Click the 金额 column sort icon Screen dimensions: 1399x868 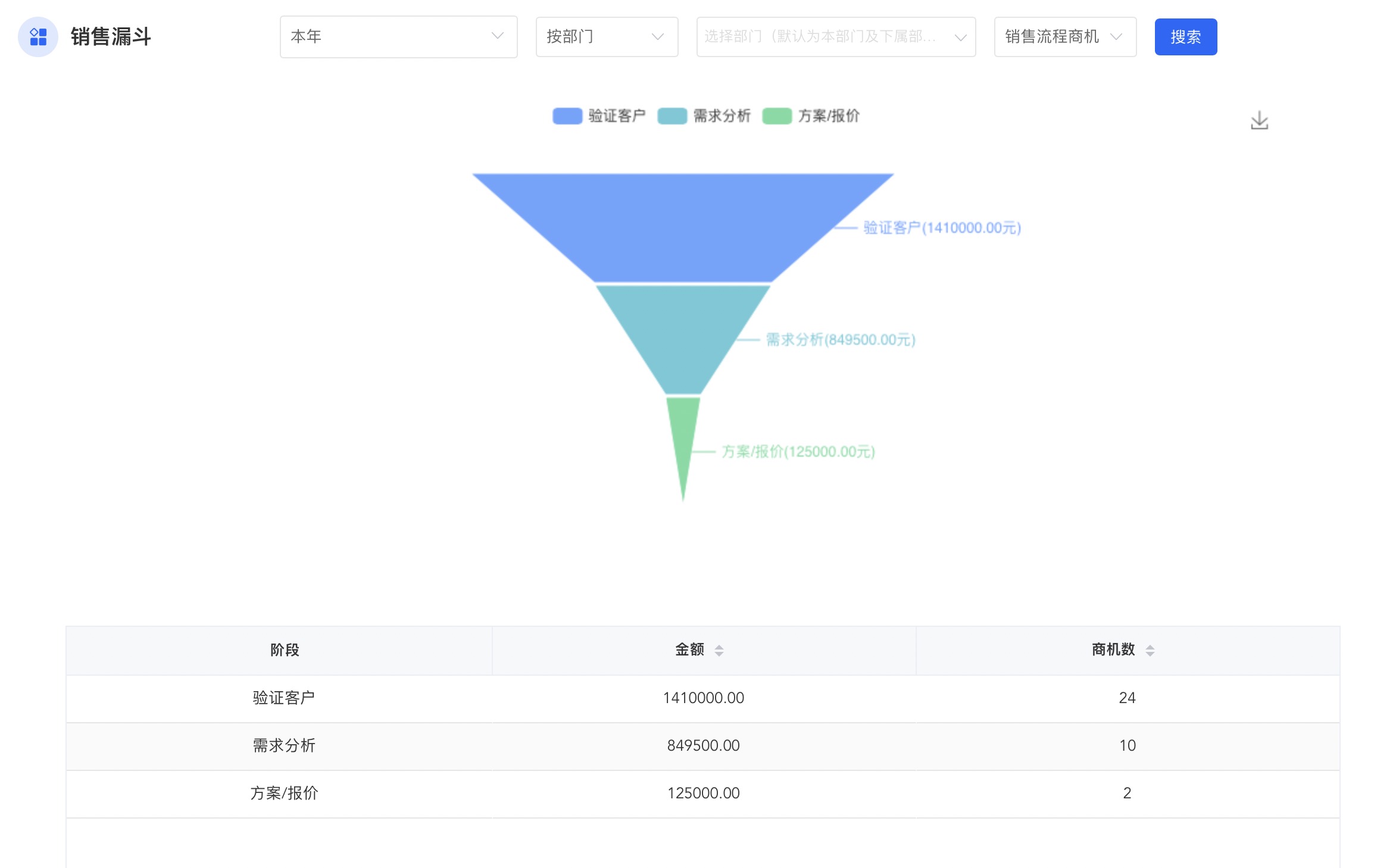coord(720,650)
